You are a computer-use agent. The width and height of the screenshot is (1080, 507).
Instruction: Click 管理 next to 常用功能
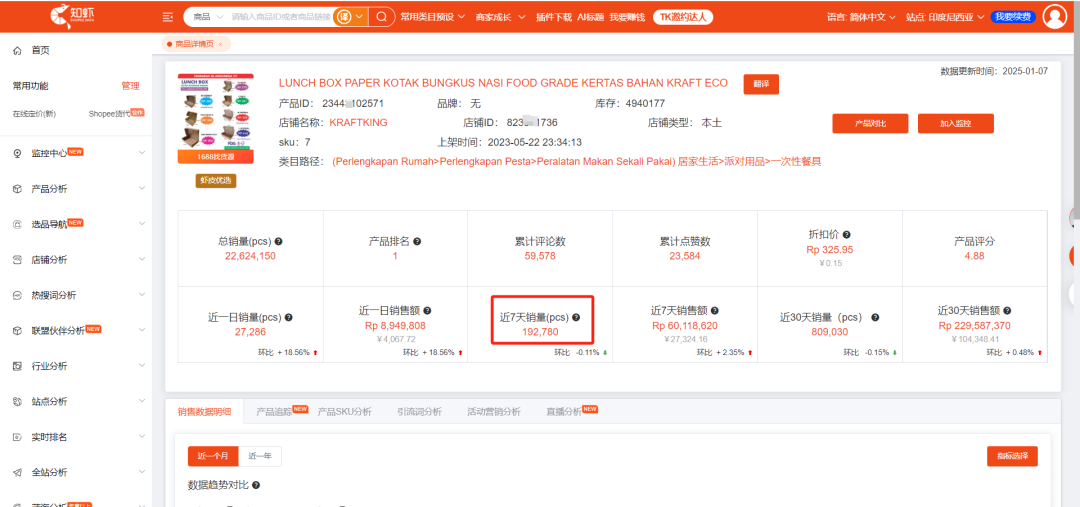tap(130, 86)
